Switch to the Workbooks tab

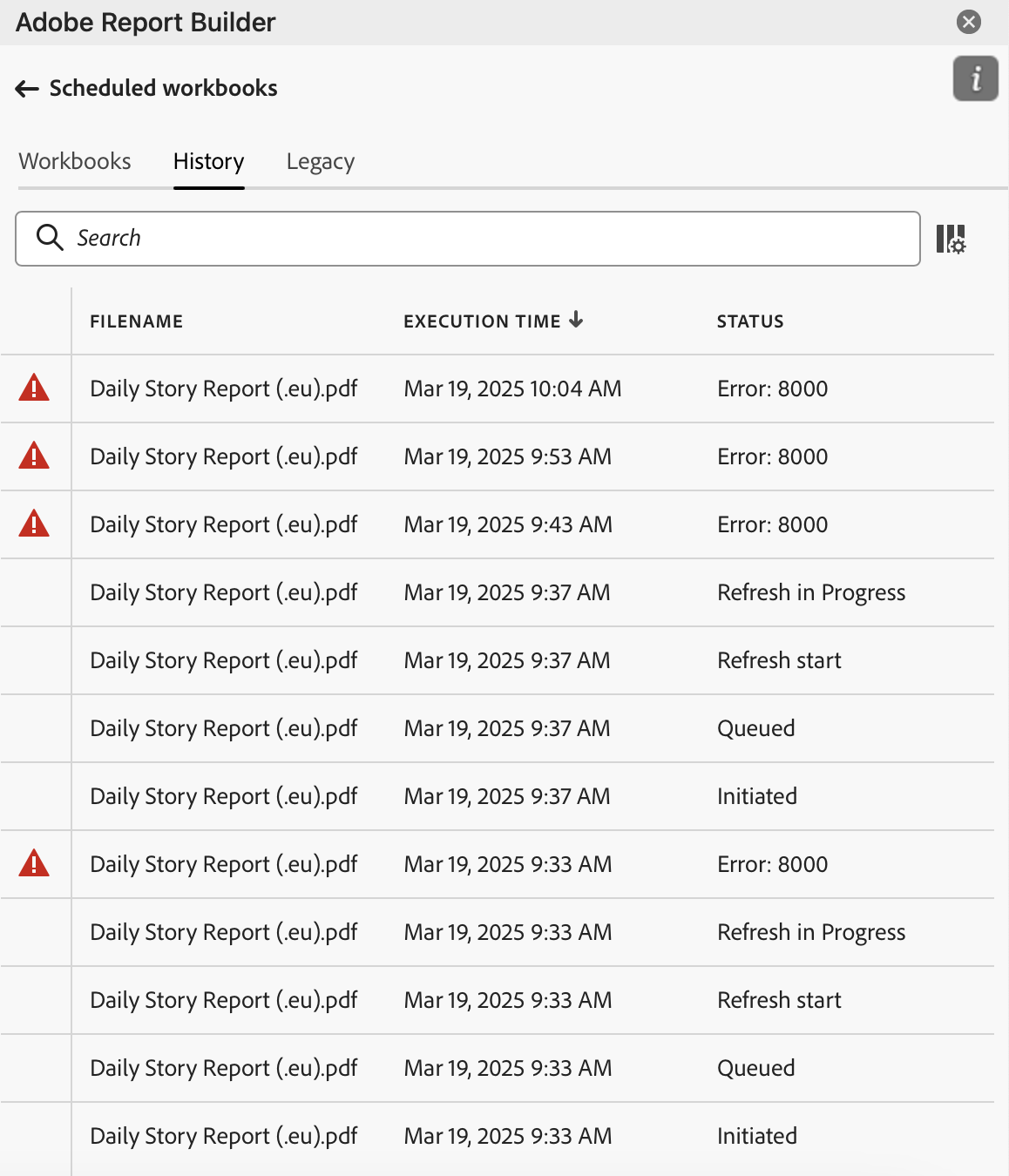(x=75, y=162)
